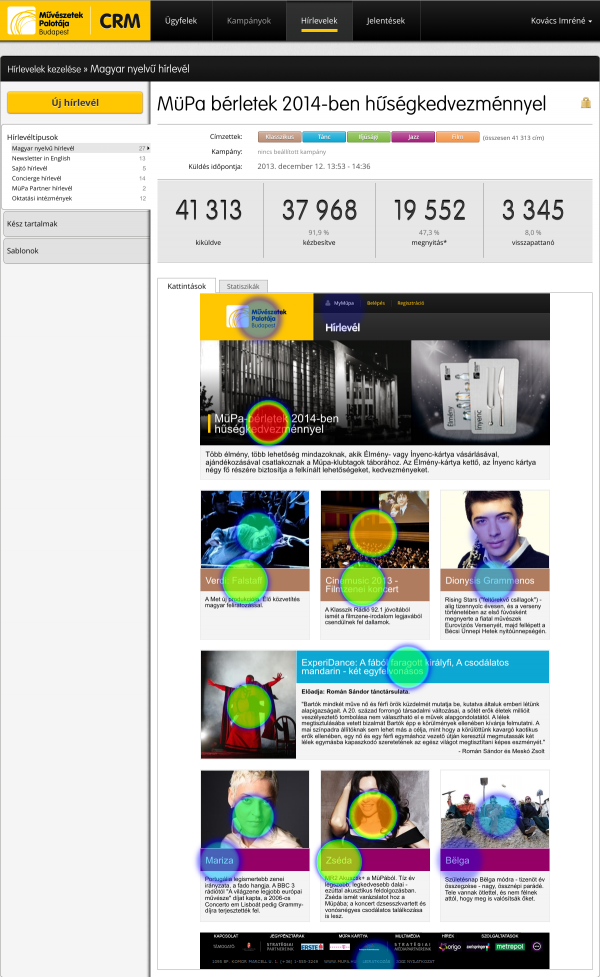The width and height of the screenshot is (600, 977).
Task: Click the Bélga title bar
Action: point(495,860)
